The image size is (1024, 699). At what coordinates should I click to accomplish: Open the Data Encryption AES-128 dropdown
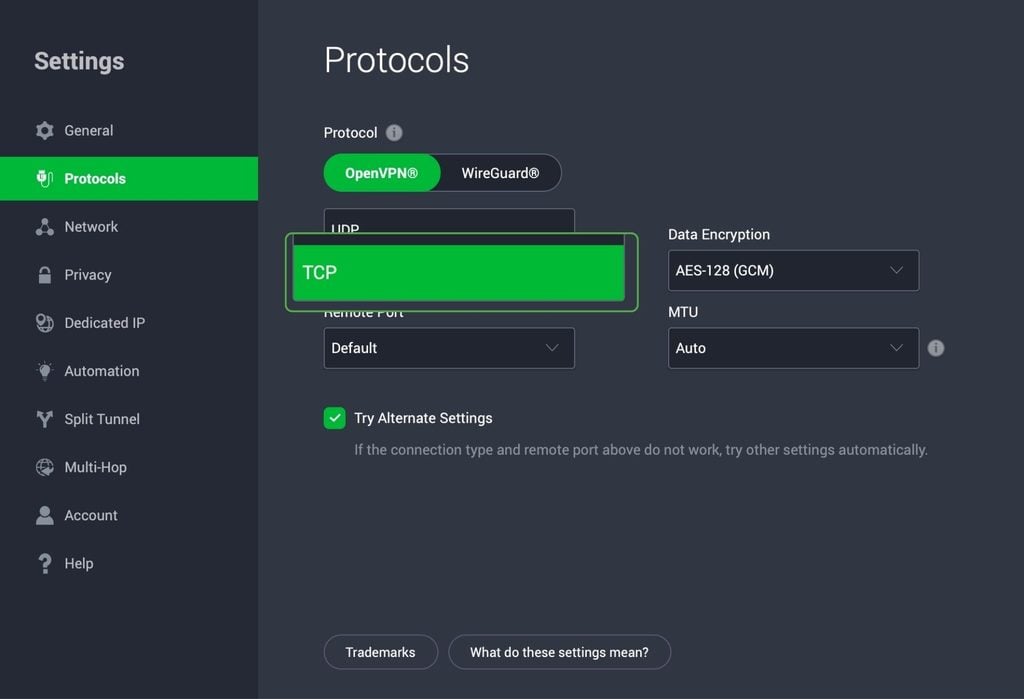point(793,270)
